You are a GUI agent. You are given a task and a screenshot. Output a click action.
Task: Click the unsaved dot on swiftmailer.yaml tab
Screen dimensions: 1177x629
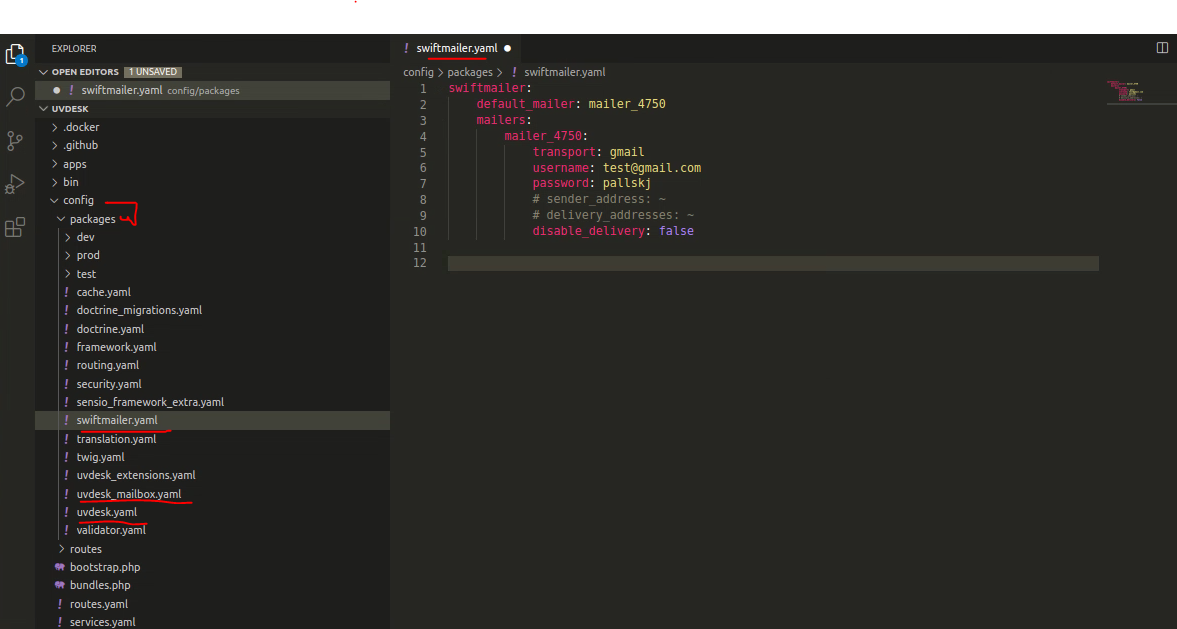(508, 48)
